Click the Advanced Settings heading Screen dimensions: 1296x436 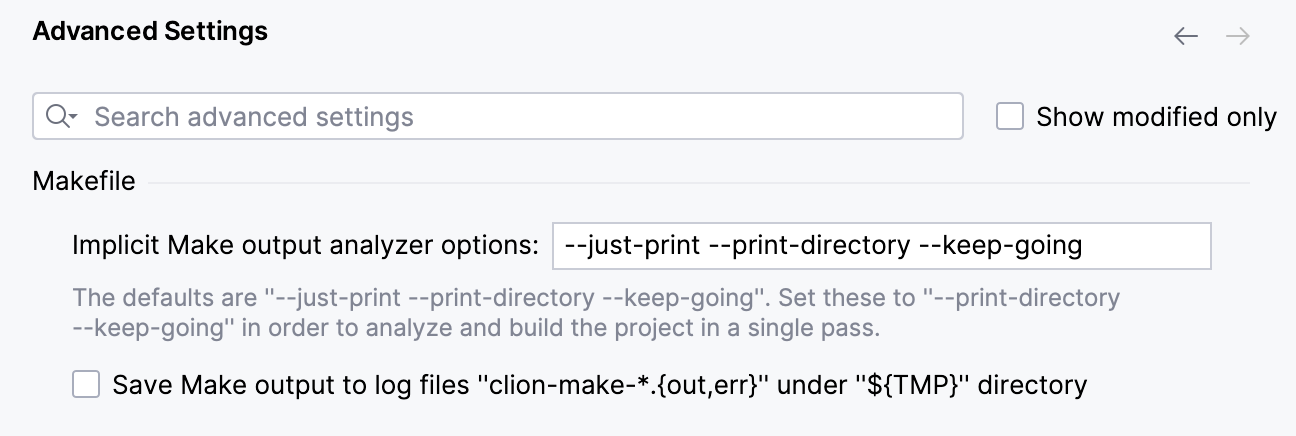coord(150,32)
